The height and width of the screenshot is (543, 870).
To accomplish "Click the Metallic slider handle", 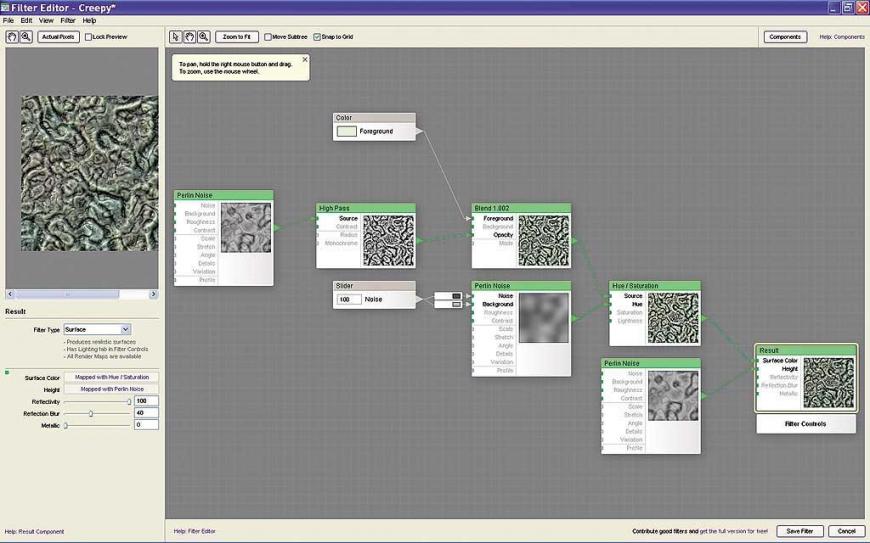I will (65, 425).
